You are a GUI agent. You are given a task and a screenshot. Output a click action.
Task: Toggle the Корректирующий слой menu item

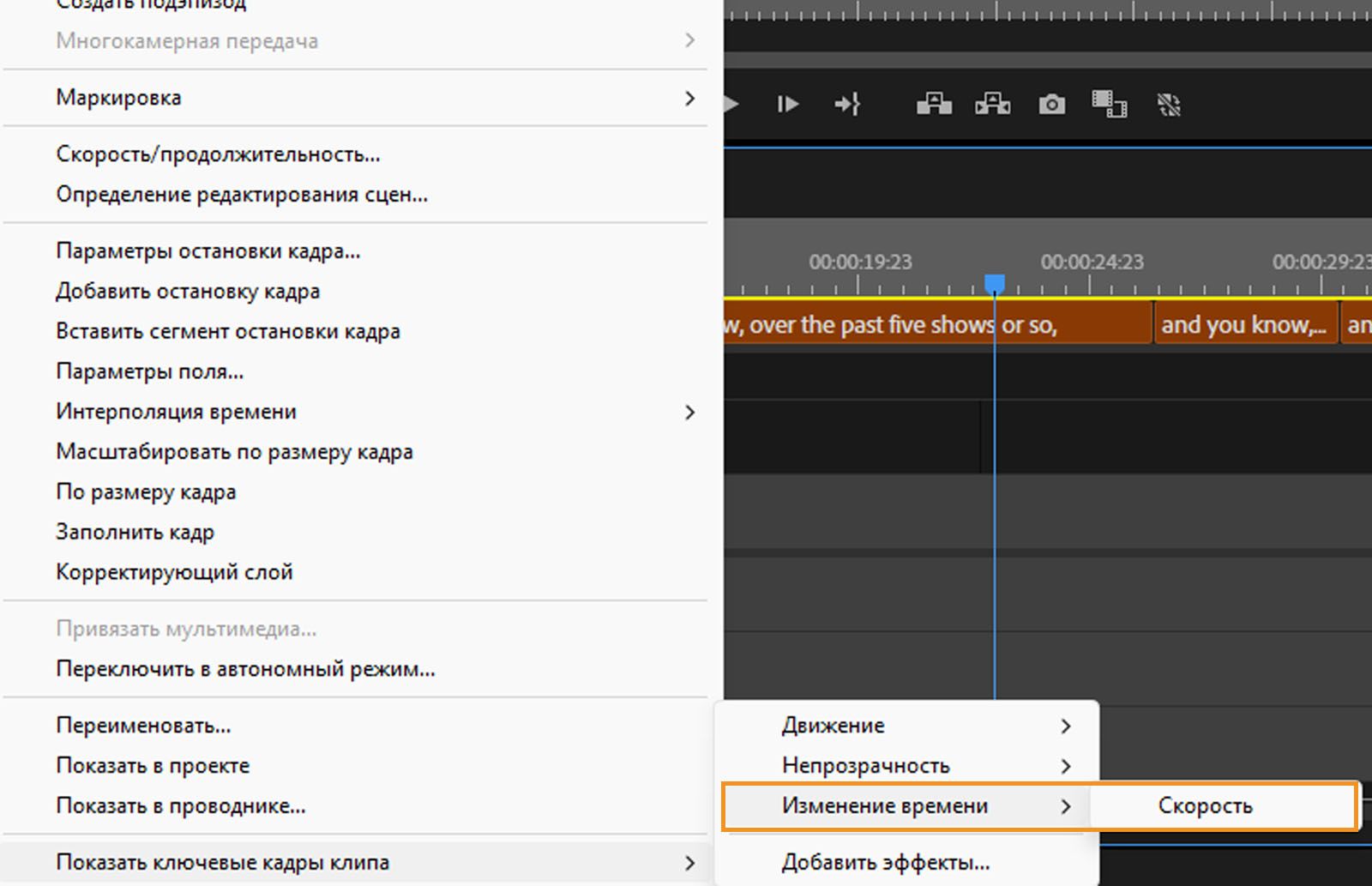pos(355,572)
